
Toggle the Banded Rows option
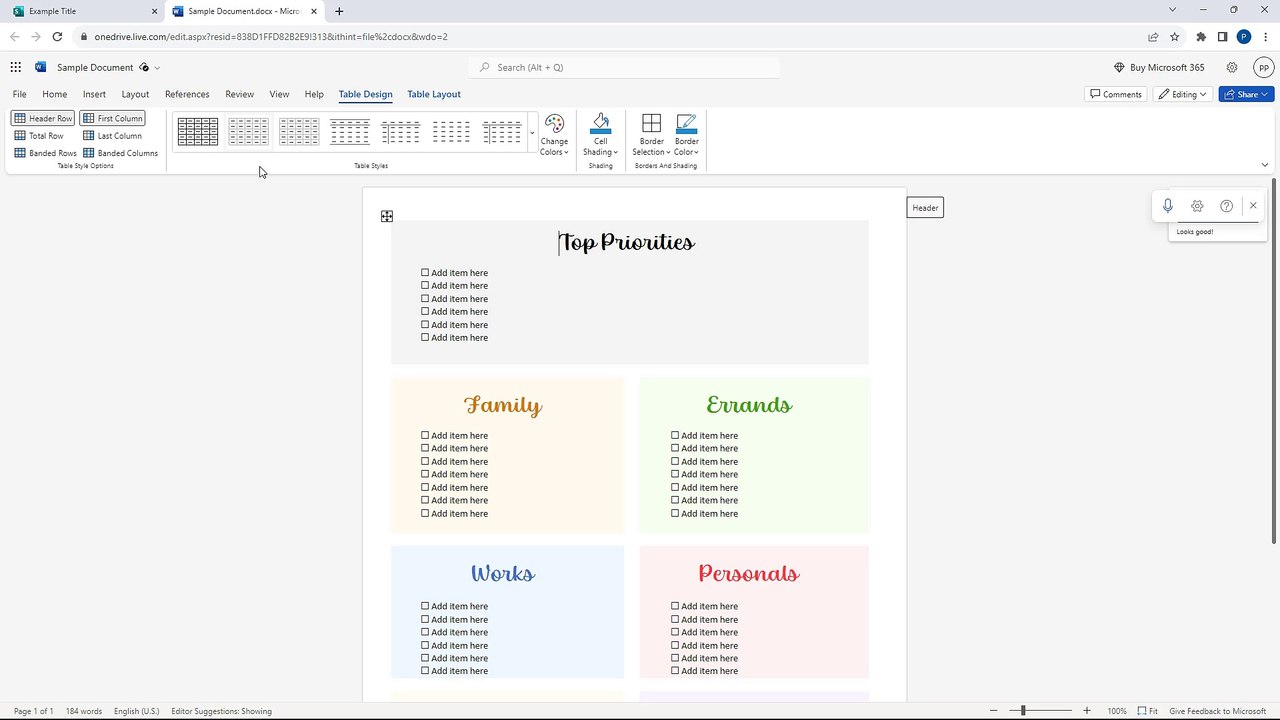pyautogui.click(x=45, y=153)
